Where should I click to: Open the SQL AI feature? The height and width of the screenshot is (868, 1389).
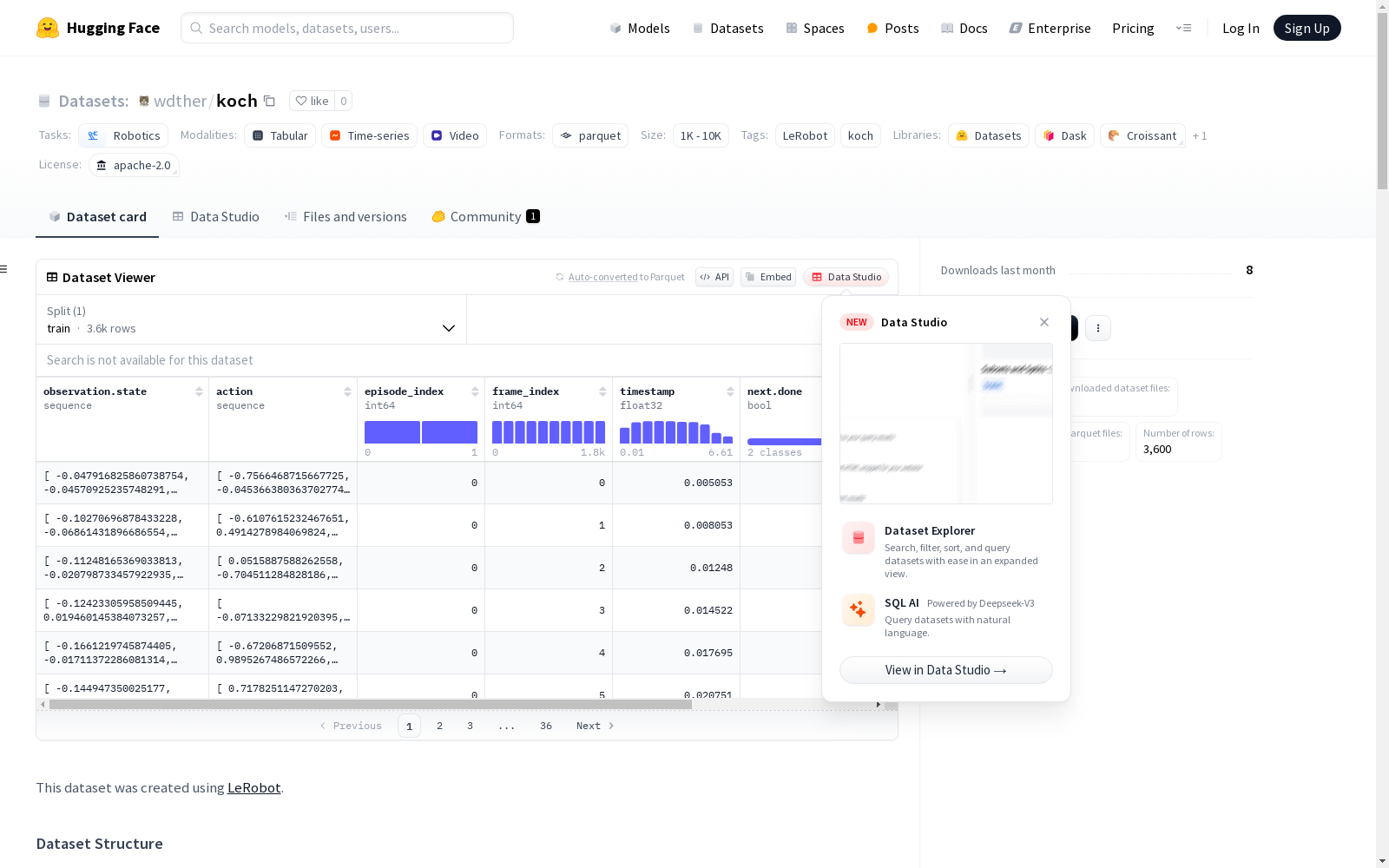point(946,616)
